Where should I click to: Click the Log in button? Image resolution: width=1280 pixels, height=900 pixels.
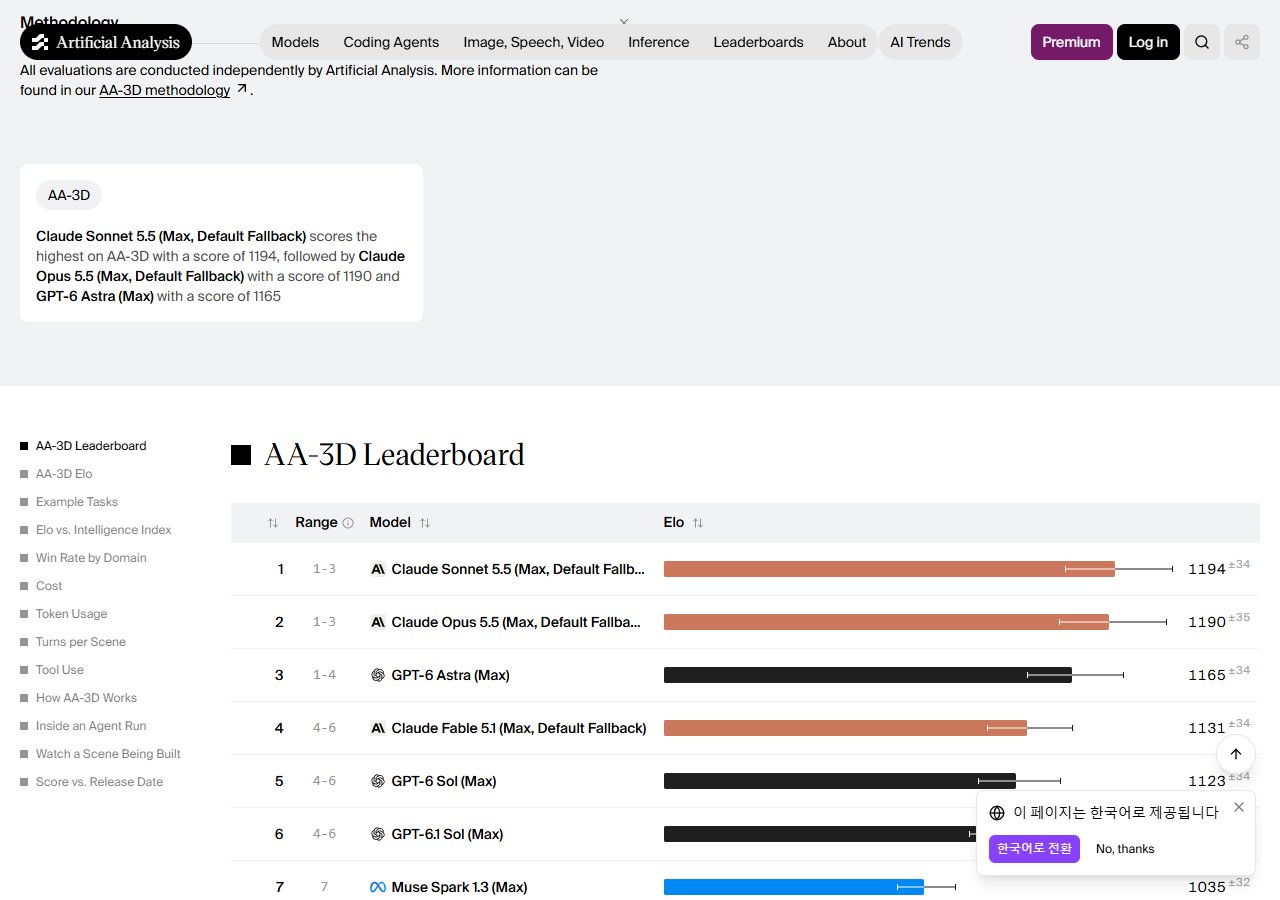point(1148,42)
